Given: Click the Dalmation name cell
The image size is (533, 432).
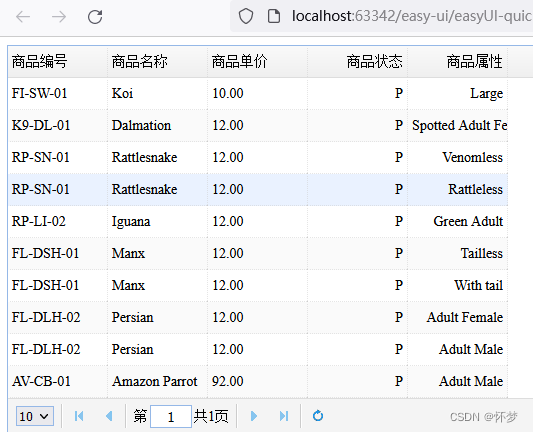Looking at the screenshot, I should [x=157, y=125].
